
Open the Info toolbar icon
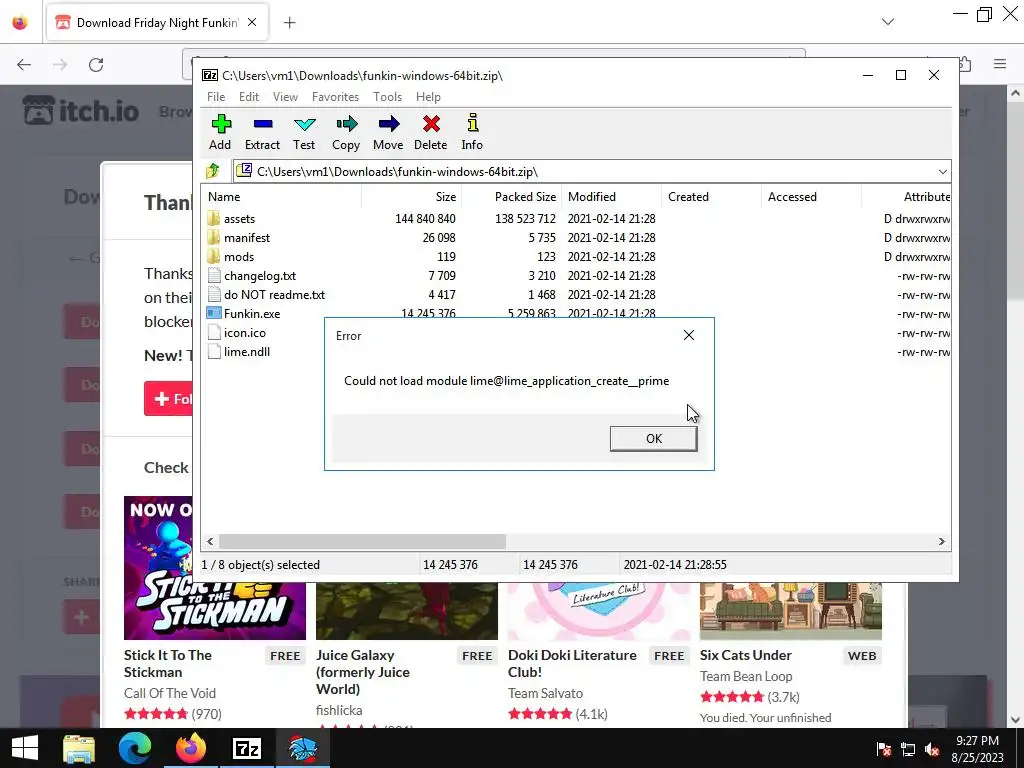click(x=472, y=132)
